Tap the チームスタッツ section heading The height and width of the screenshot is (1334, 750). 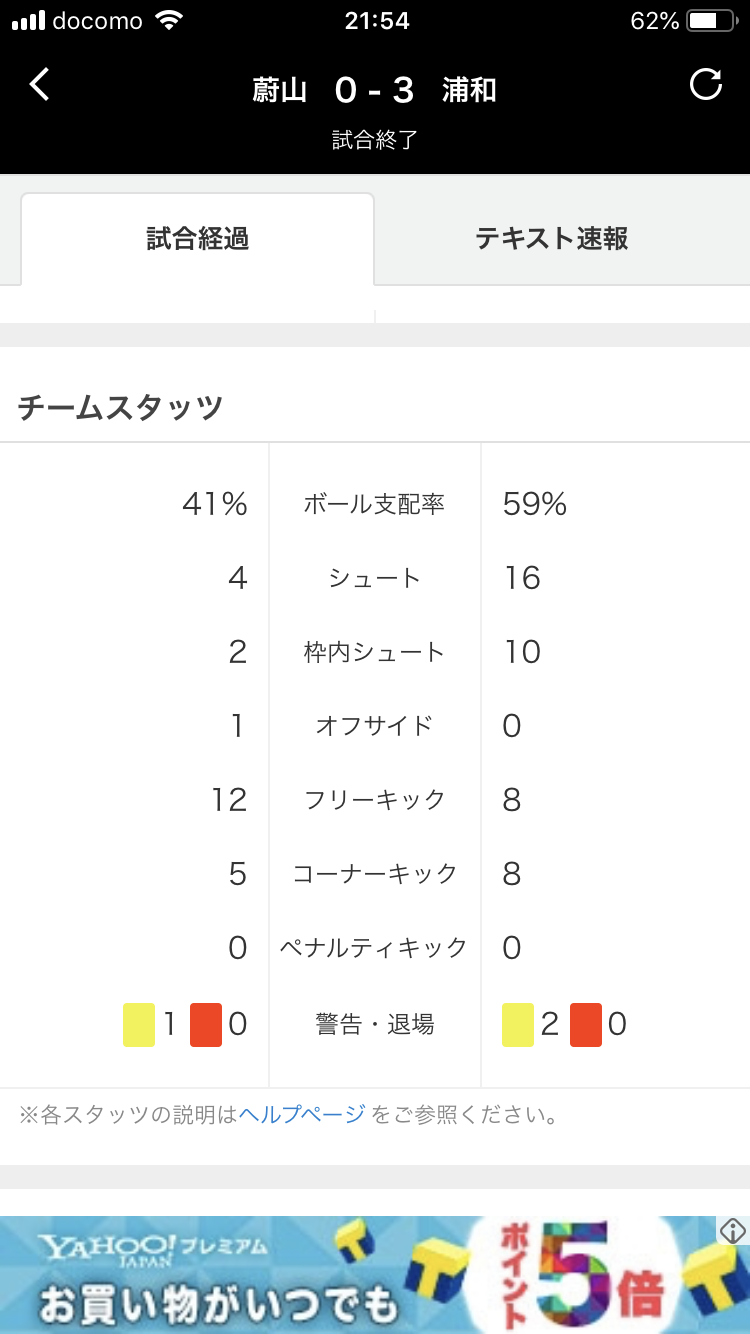point(120,408)
